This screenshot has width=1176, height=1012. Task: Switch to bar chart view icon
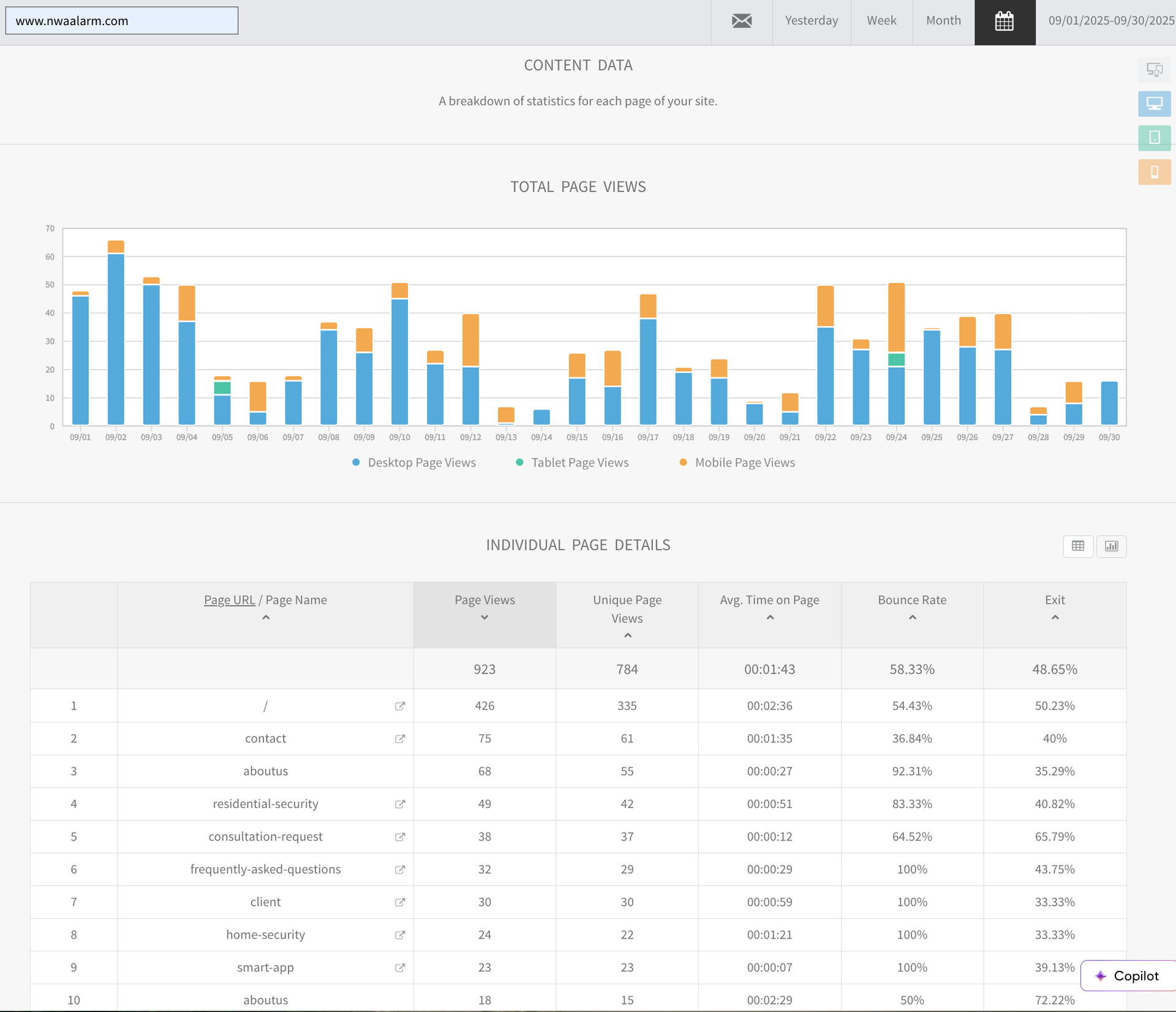[1111, 546]
